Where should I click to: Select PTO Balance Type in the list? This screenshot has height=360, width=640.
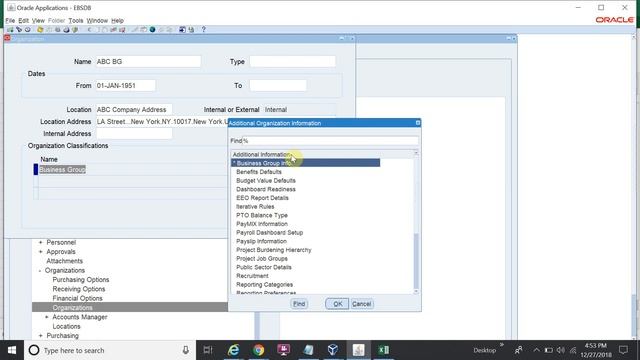(262, 215)
